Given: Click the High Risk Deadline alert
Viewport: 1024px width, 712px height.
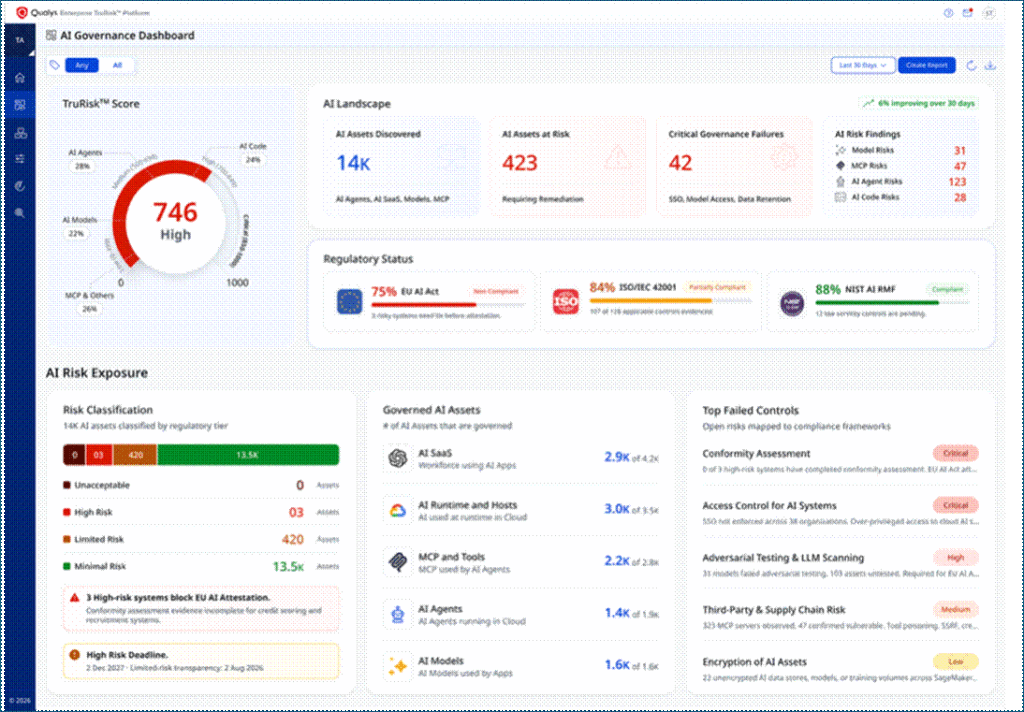Looking at the screenshot, I should pos(201,661).
